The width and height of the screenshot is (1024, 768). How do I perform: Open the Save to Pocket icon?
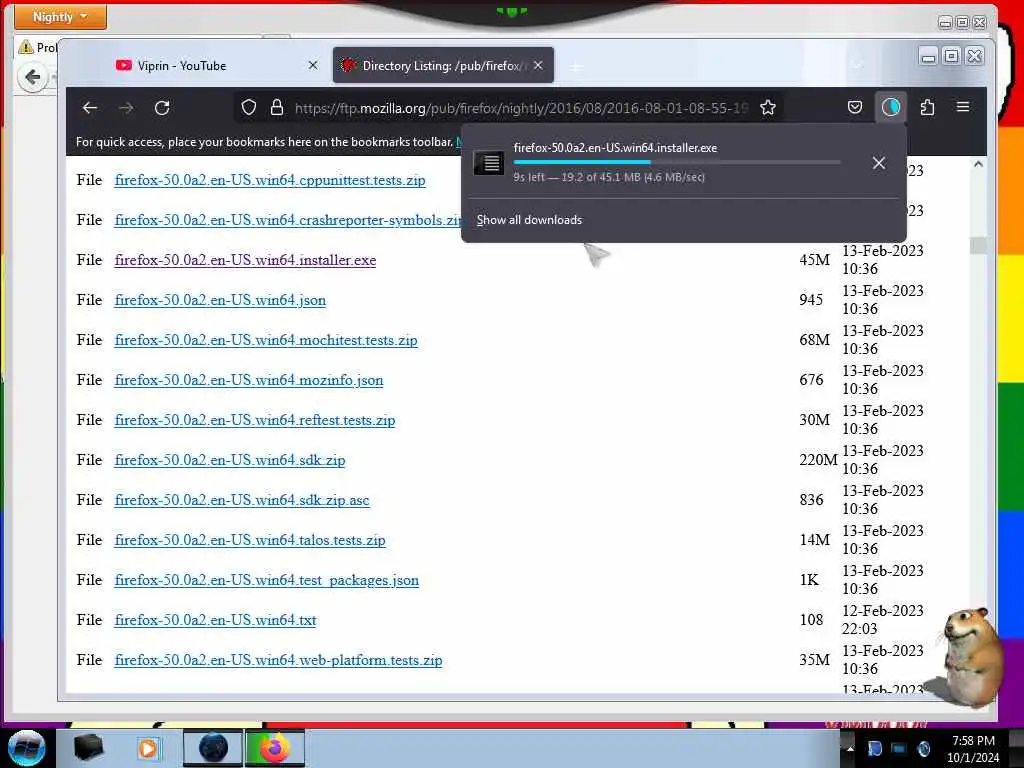tap(855, 107)
